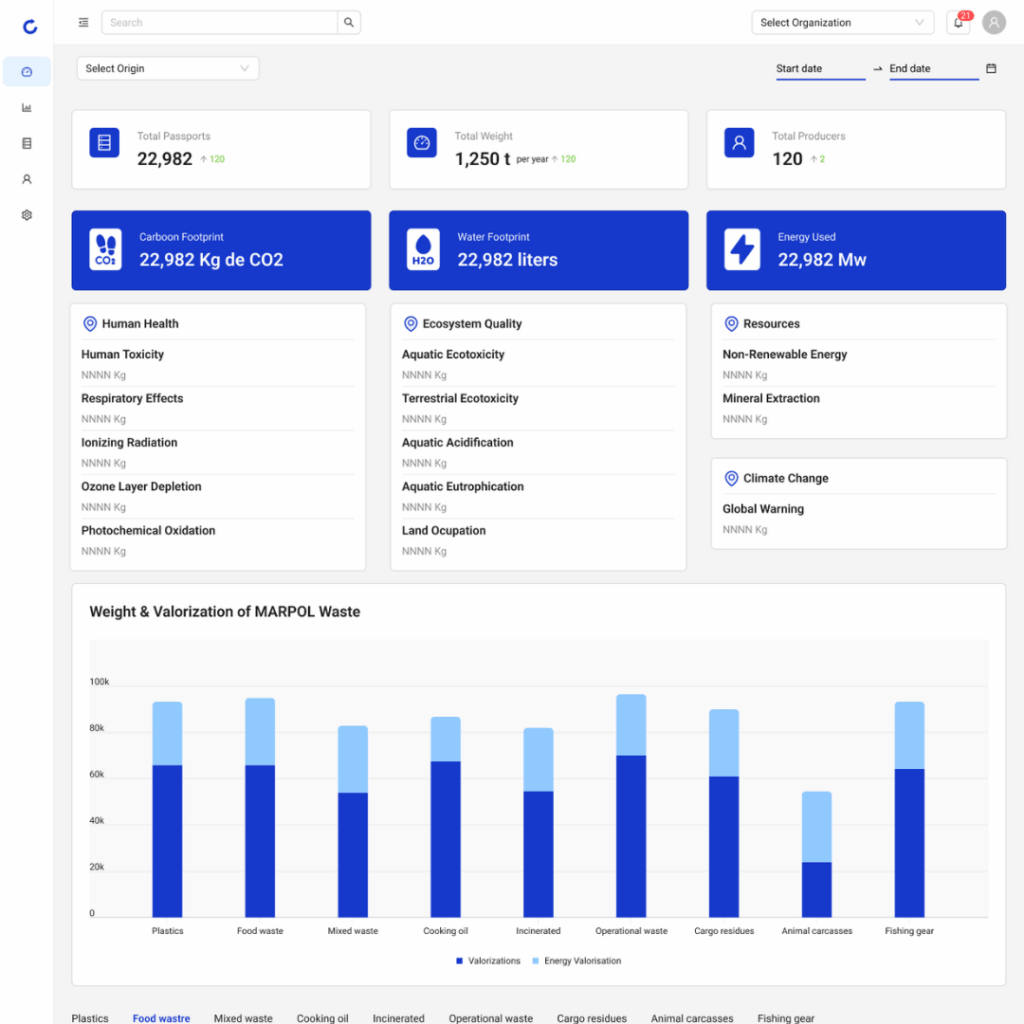Click the user avatar in header
The height and width of the screenshot is (1024, 1024).
click(993, 23)
